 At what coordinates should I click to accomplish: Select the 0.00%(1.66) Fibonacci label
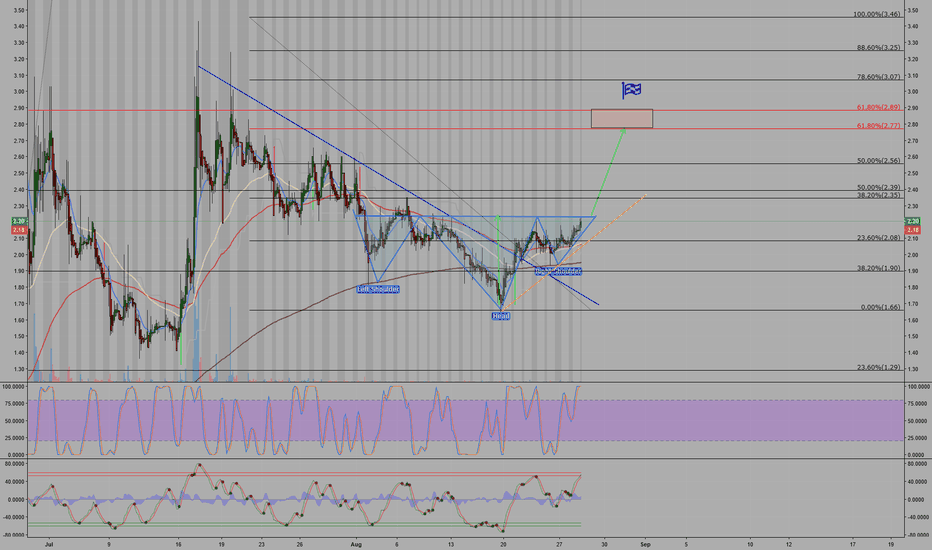(x=880, y=307)
